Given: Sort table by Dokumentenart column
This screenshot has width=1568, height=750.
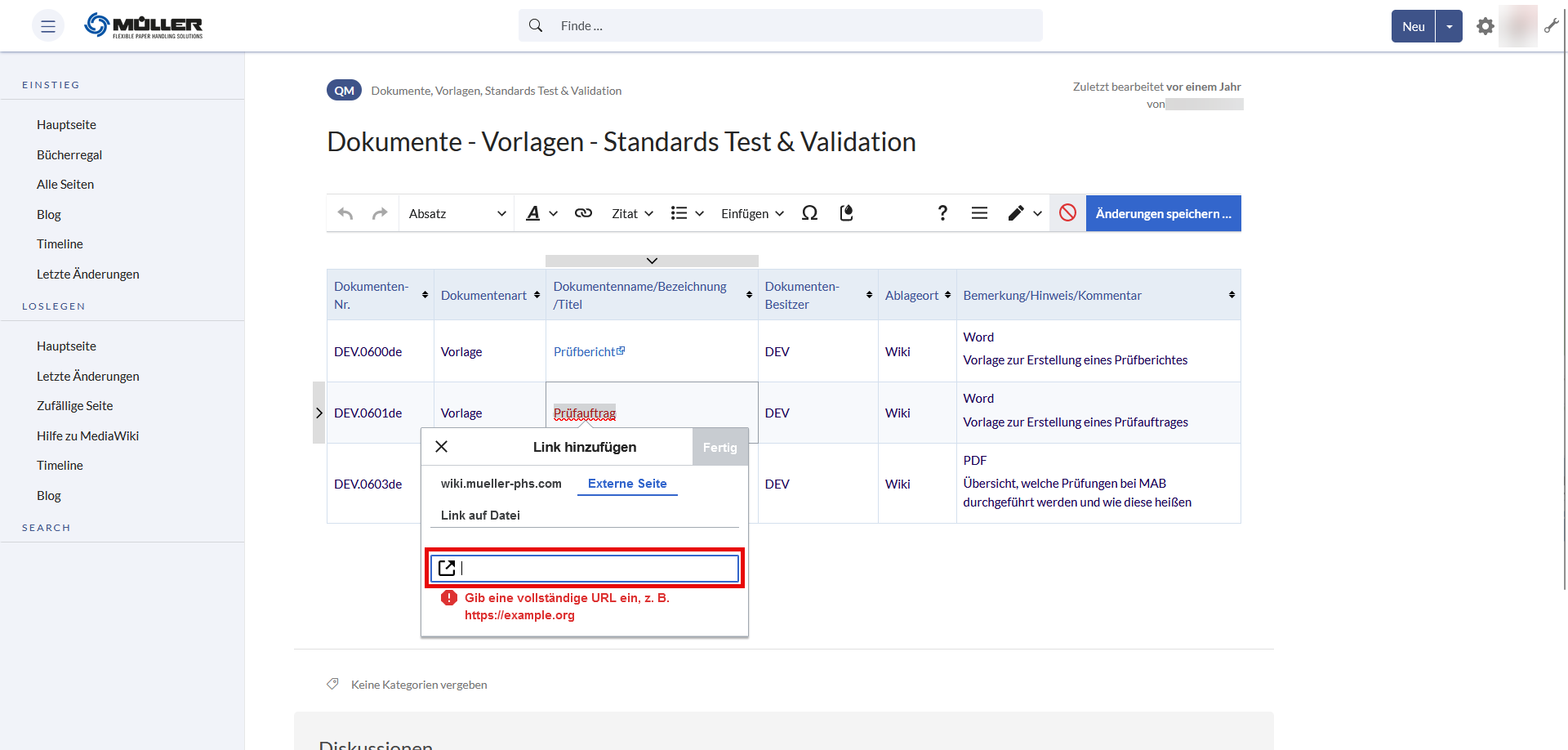Looking at the screenshot, I should click(x=537, y=295).
